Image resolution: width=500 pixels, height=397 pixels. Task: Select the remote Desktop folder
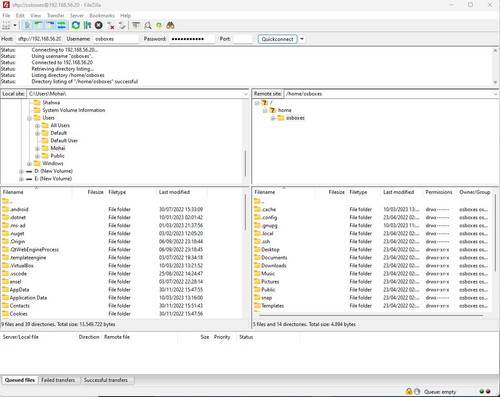click(x=270, y=250)
